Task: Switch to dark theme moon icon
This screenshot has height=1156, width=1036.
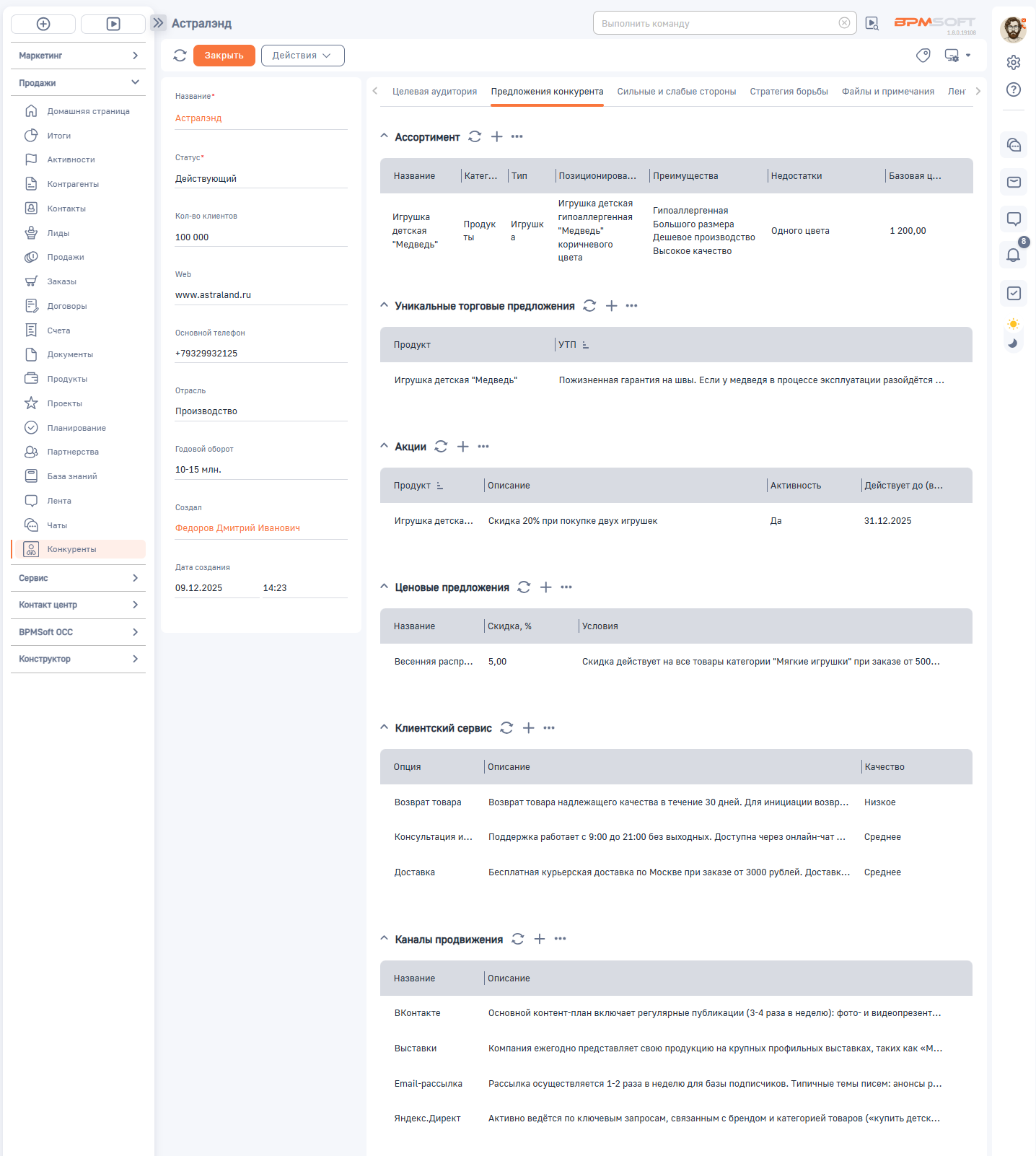Action: click(x=1013, y=343)
